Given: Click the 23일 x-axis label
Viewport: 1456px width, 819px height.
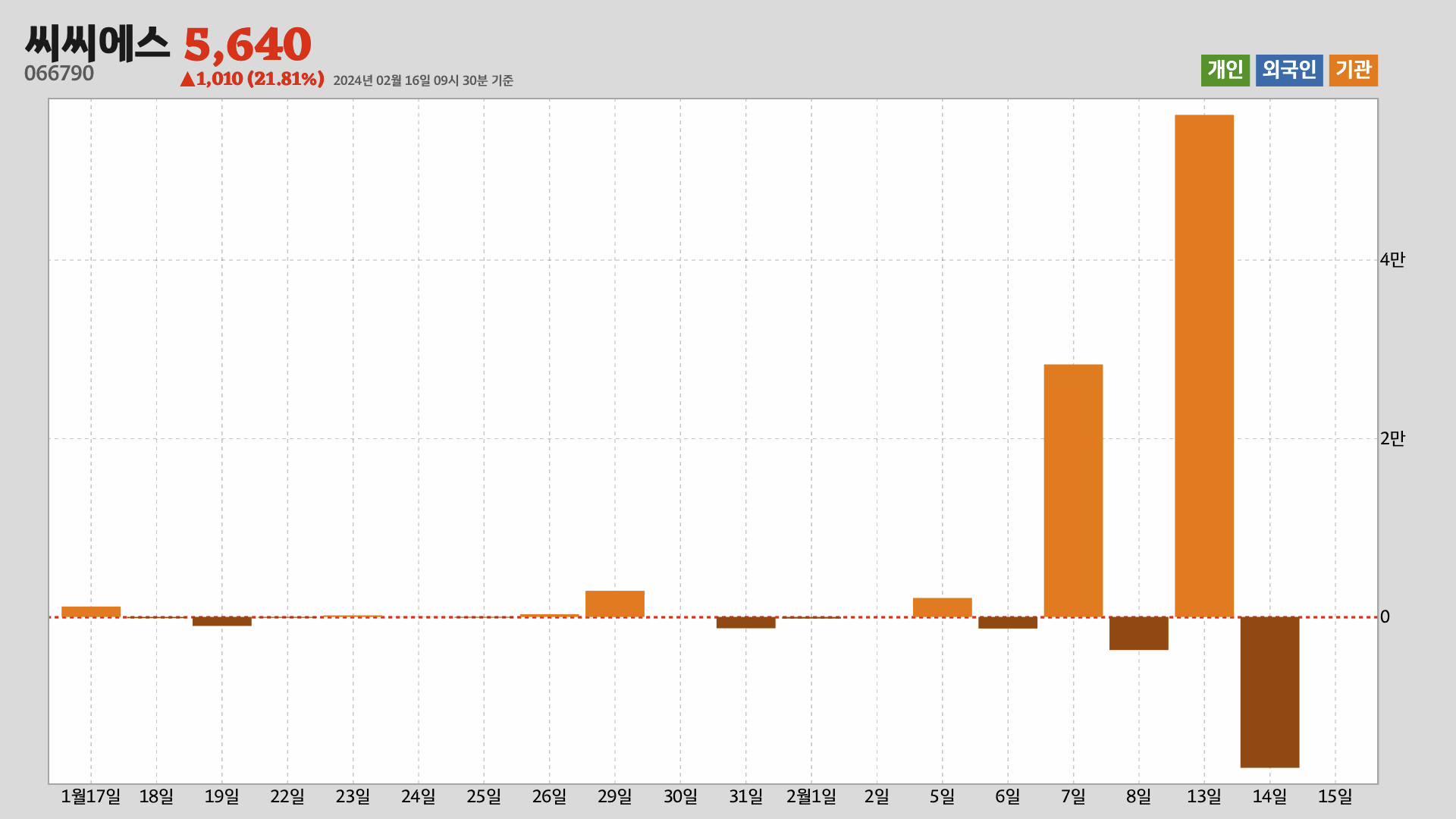Looking at the screenshot, I should [x=353, y=797].
